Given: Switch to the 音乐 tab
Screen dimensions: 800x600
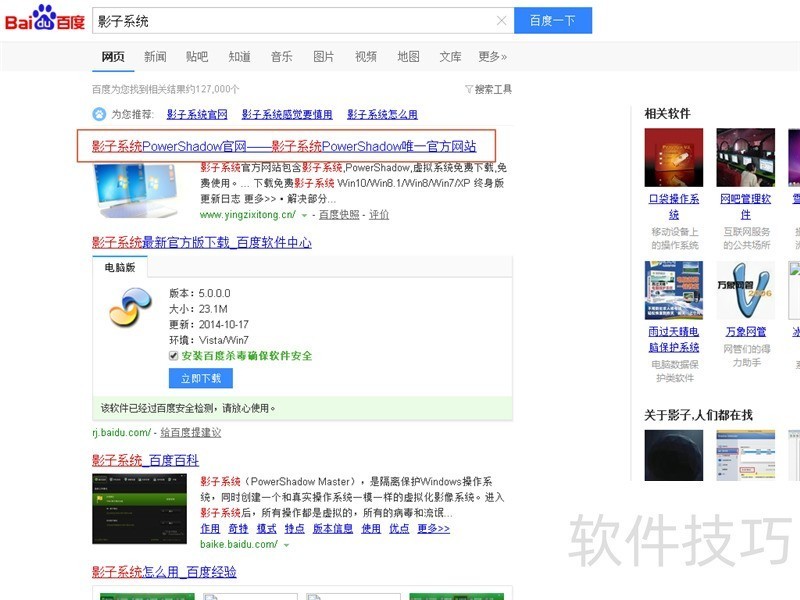Looking at the screenshot, I should pos(282,57).
